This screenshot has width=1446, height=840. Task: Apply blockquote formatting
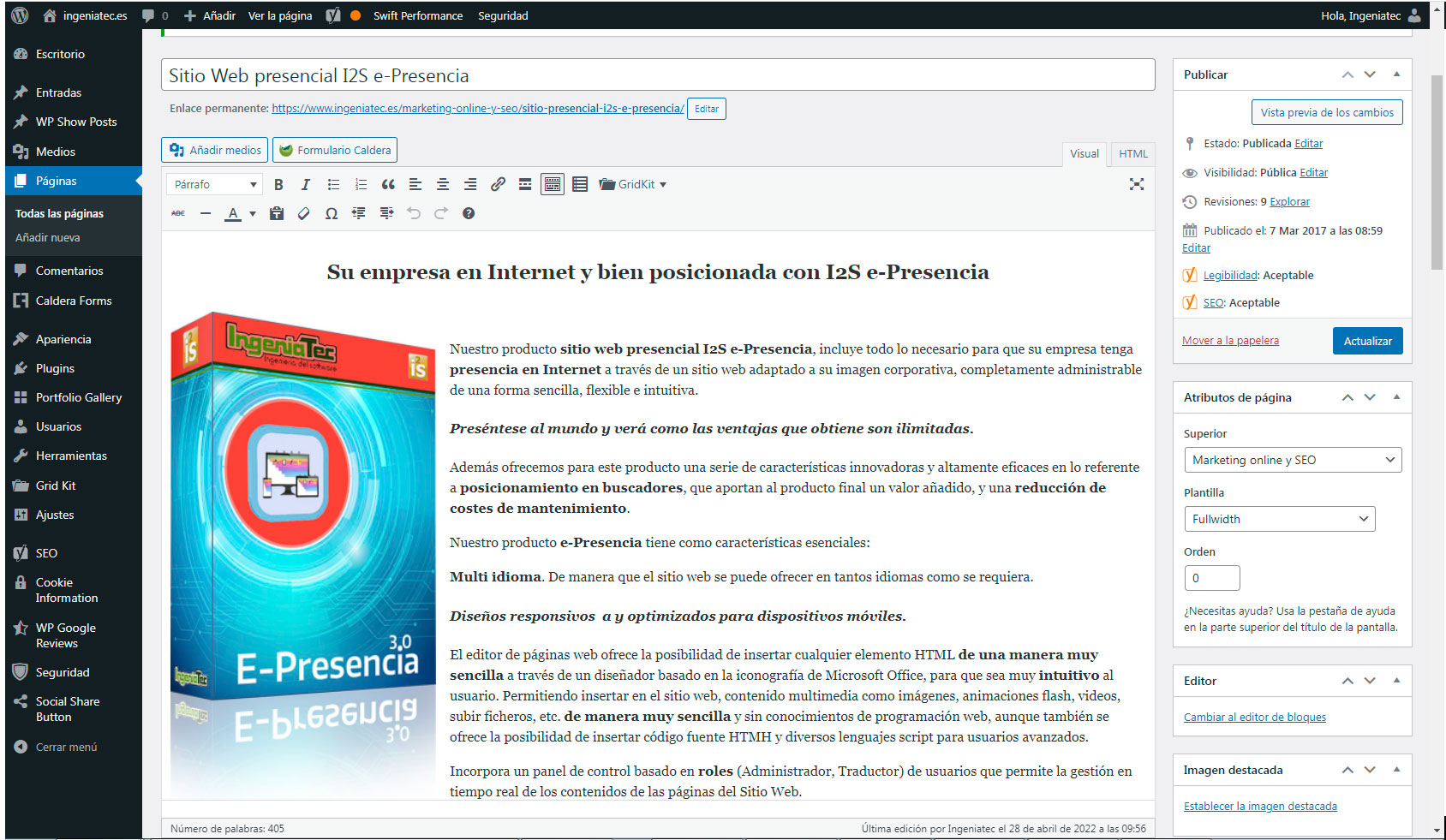[x=388, y=184]
